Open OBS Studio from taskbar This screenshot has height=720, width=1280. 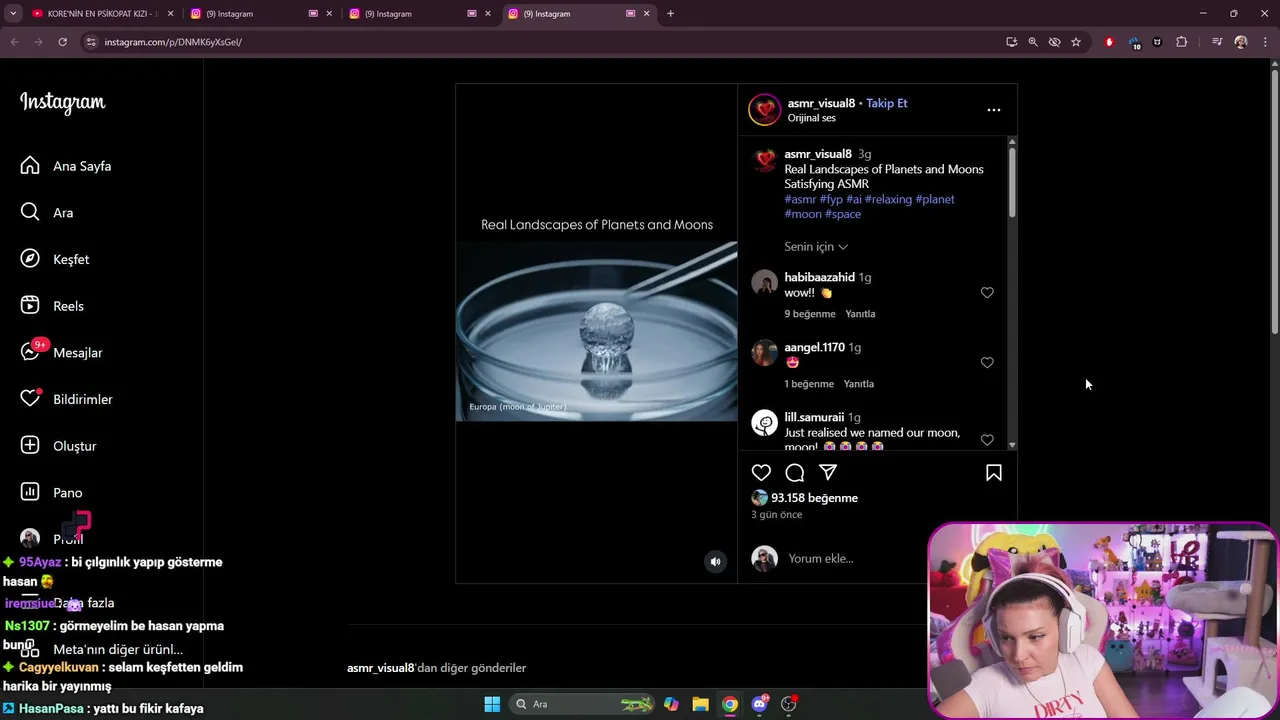coord(789,704)
